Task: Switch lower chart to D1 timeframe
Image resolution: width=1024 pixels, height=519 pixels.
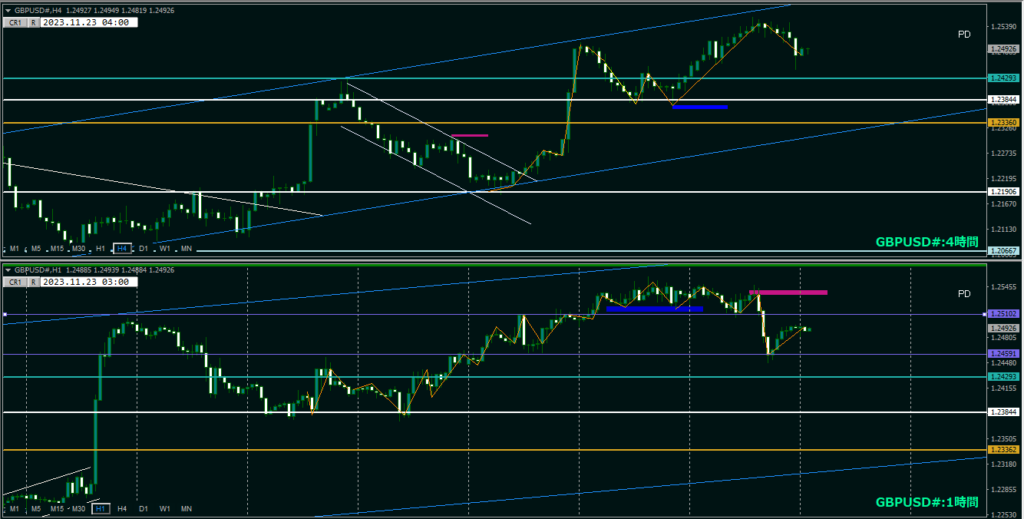Action: click(x=143, y=509)
